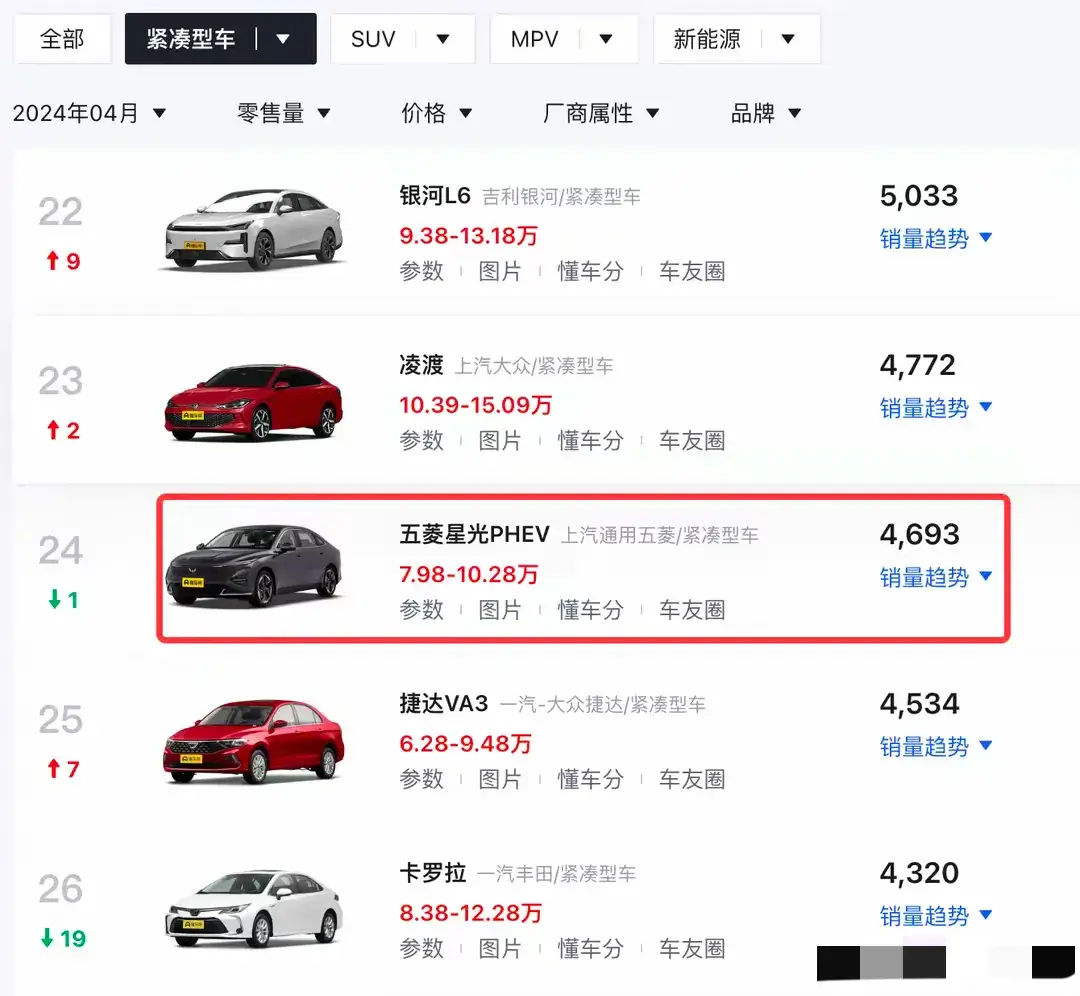
Task: Open 参数 link under 凌渡
Action: (x=421, y=440)
